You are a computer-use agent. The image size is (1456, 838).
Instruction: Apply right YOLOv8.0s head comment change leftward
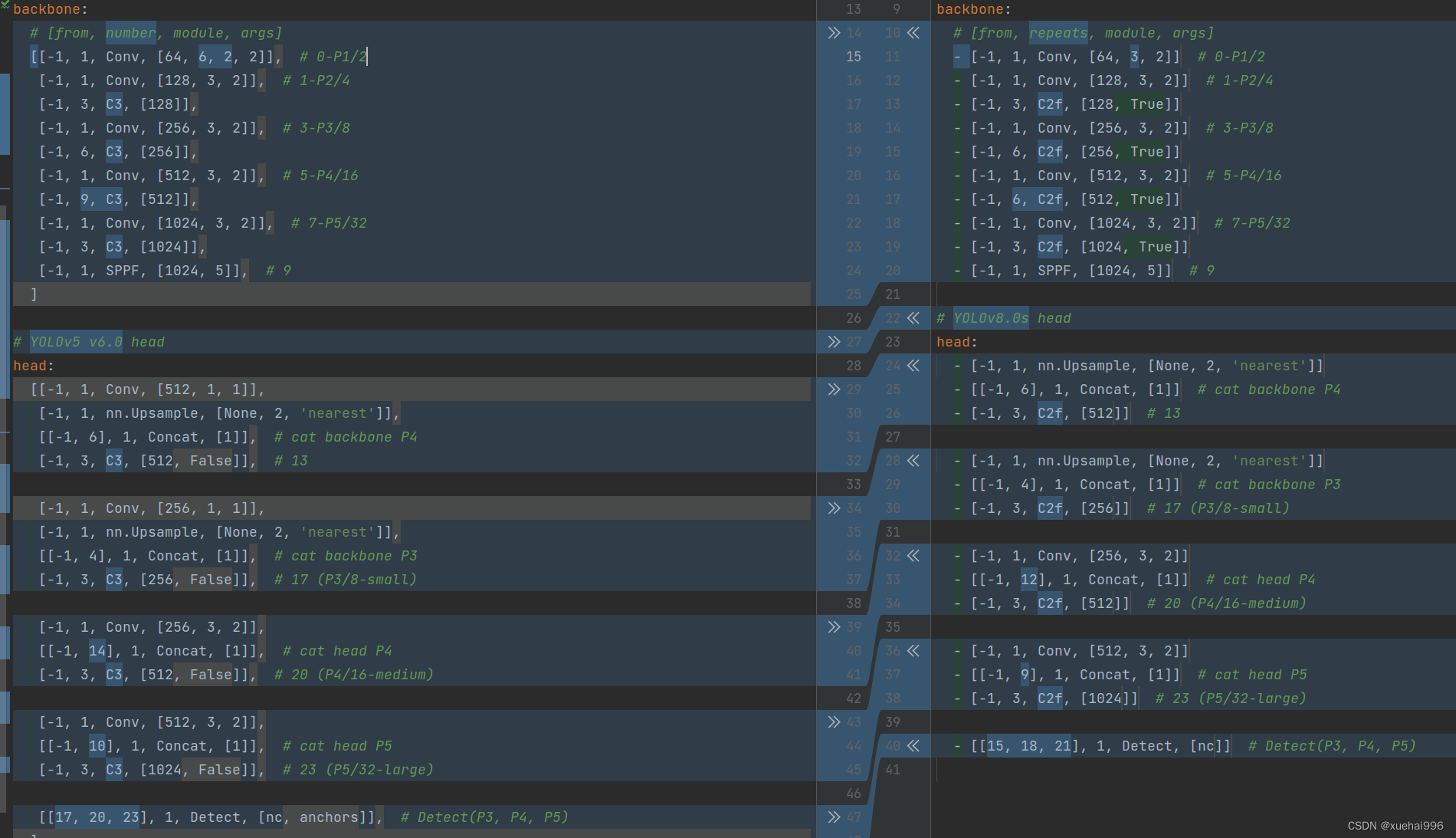[x=913, y=318]
